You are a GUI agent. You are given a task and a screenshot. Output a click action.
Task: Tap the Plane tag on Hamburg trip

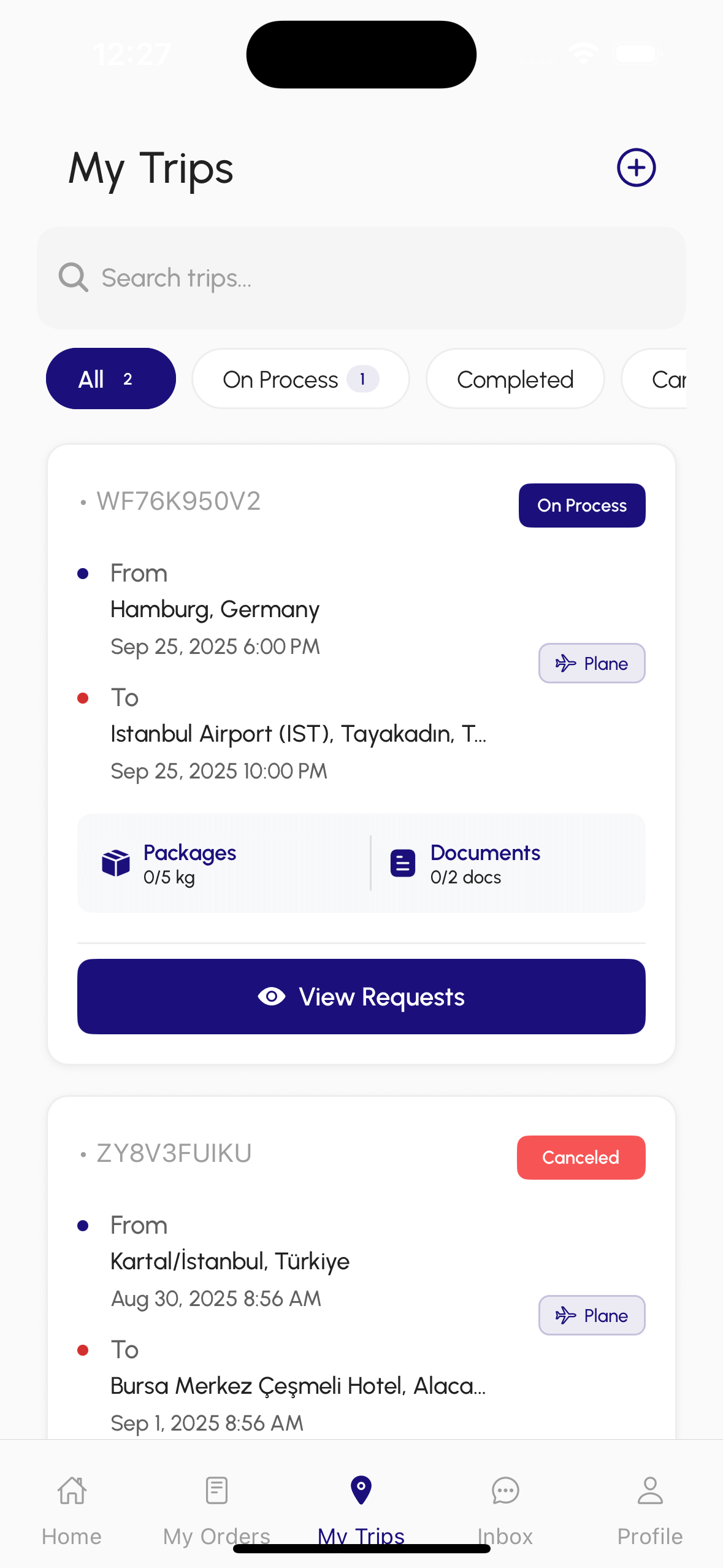pos(592,663)
